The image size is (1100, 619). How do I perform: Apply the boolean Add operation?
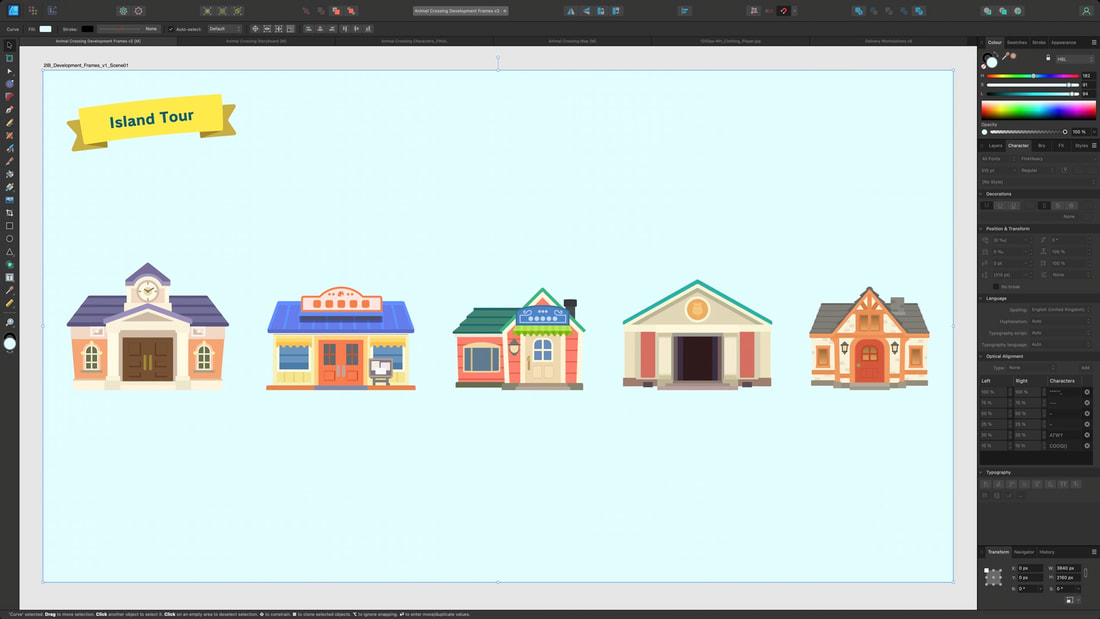[x=858, y=11]
